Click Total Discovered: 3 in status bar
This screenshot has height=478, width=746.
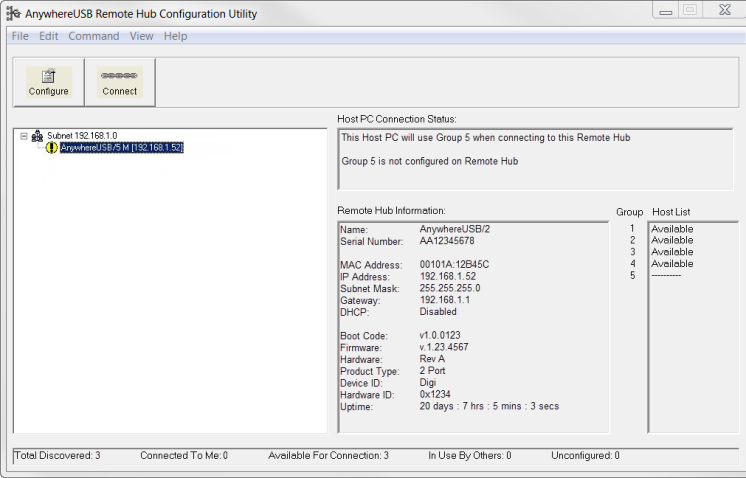click(x=58, y=456)
